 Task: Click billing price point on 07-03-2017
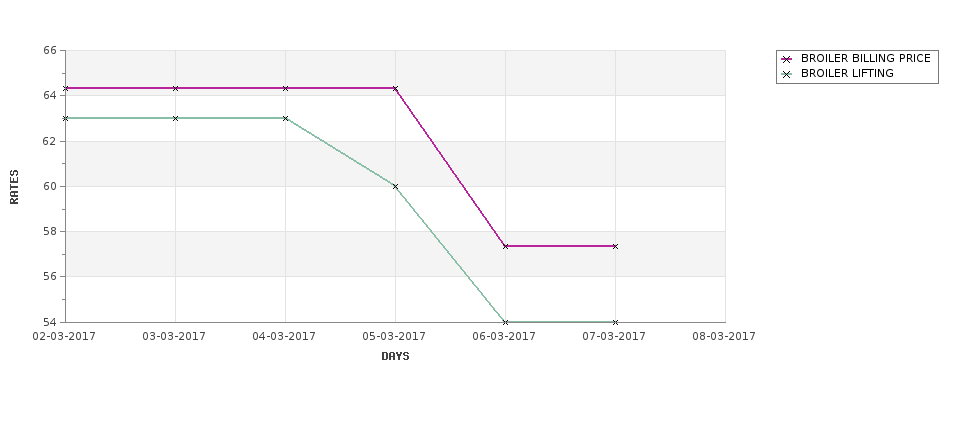(616, 246)
